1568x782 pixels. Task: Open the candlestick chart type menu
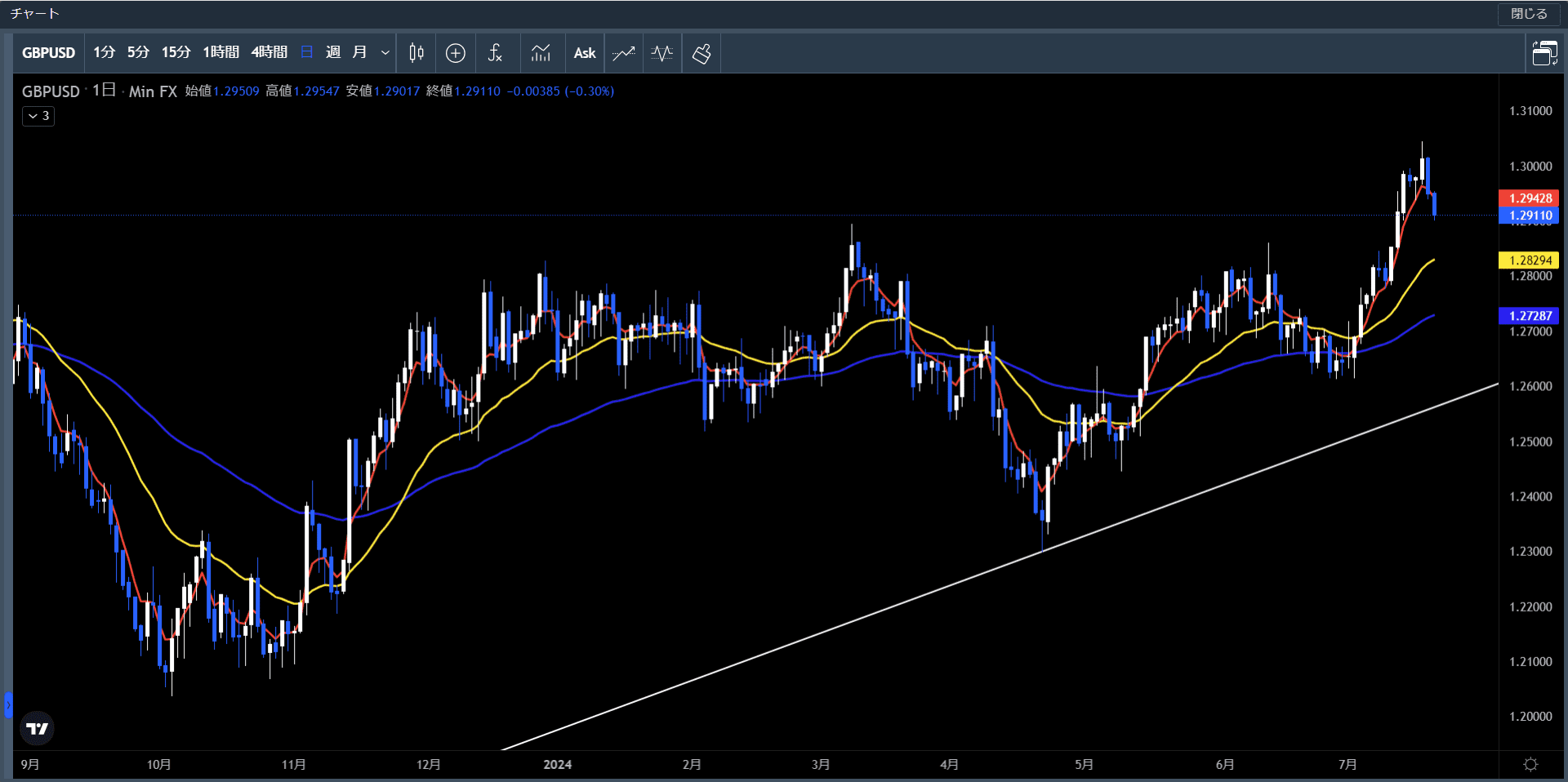pyautogui.click(x=416, y=53)
